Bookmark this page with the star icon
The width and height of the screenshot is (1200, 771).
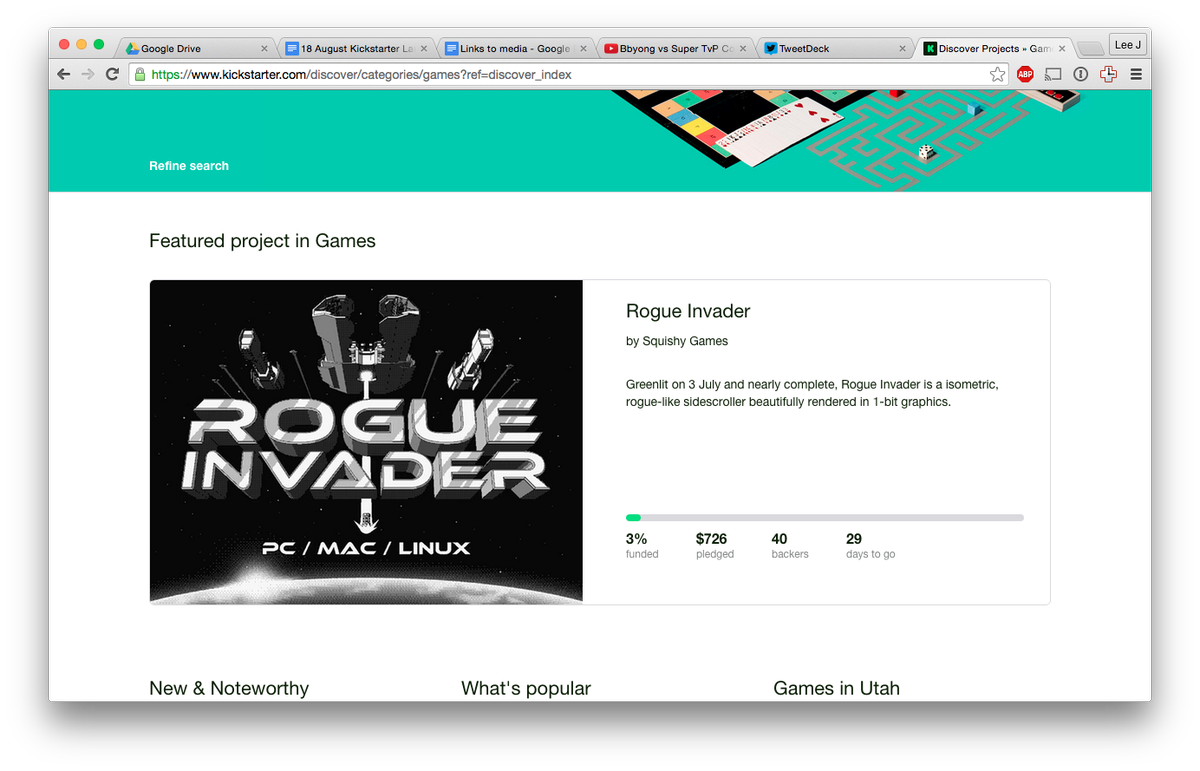pos(997,74)
